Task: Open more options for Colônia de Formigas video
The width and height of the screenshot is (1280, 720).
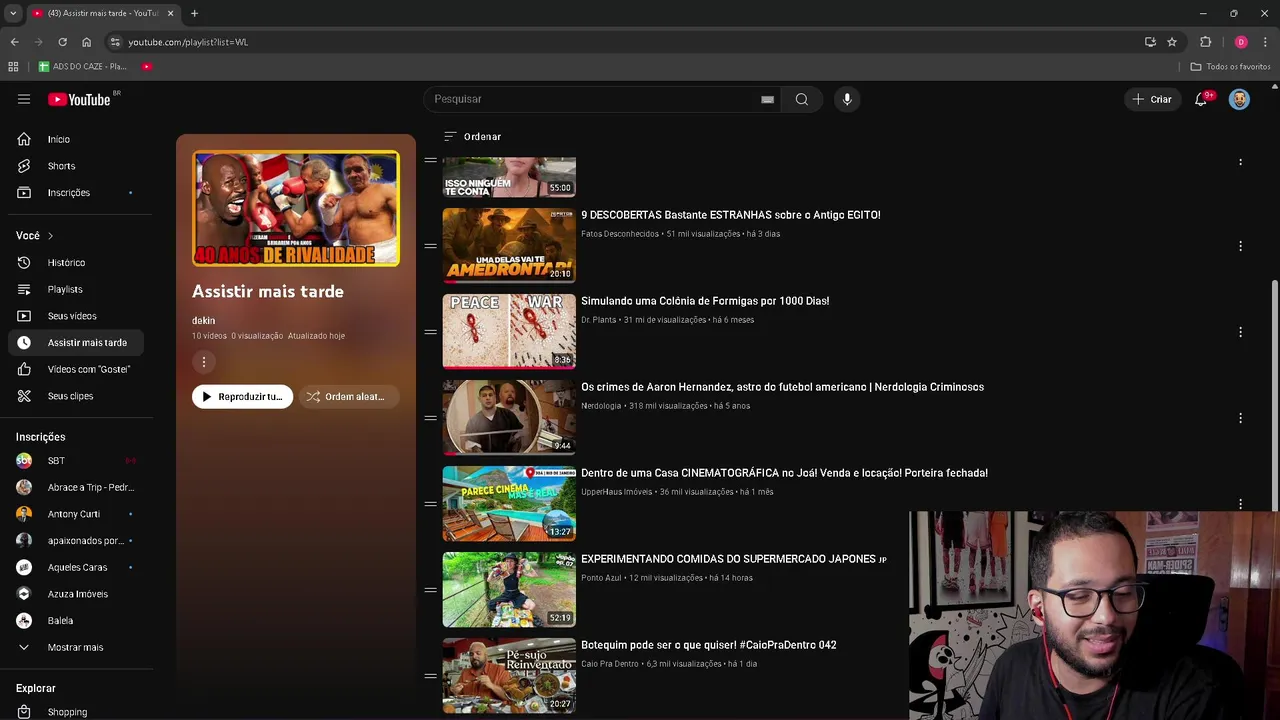Action: point(1240,332)
